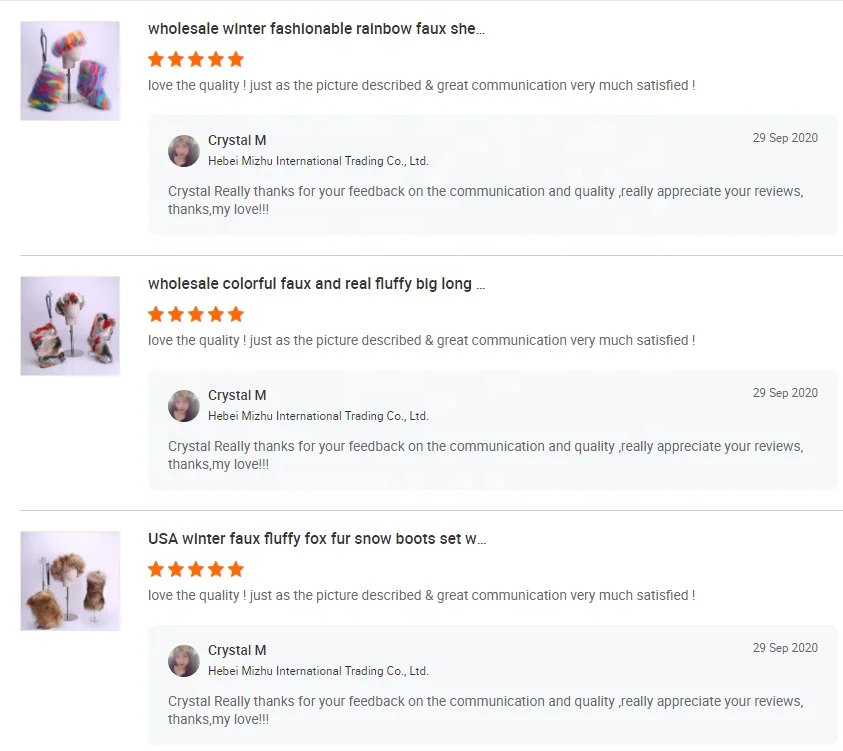Open the fox fur snow boots product thumbnail
This screenshot has width=843, height=751.
(70, 581)
